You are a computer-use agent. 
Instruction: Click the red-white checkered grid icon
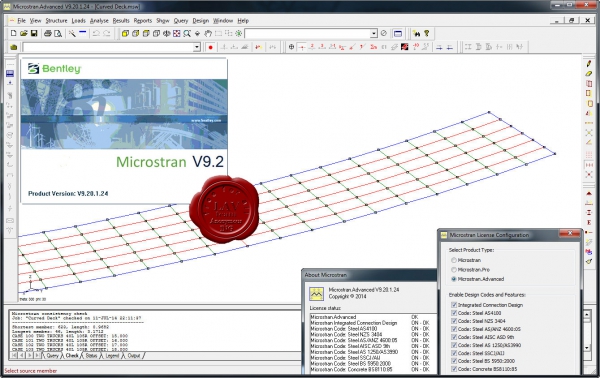[176, 34]
